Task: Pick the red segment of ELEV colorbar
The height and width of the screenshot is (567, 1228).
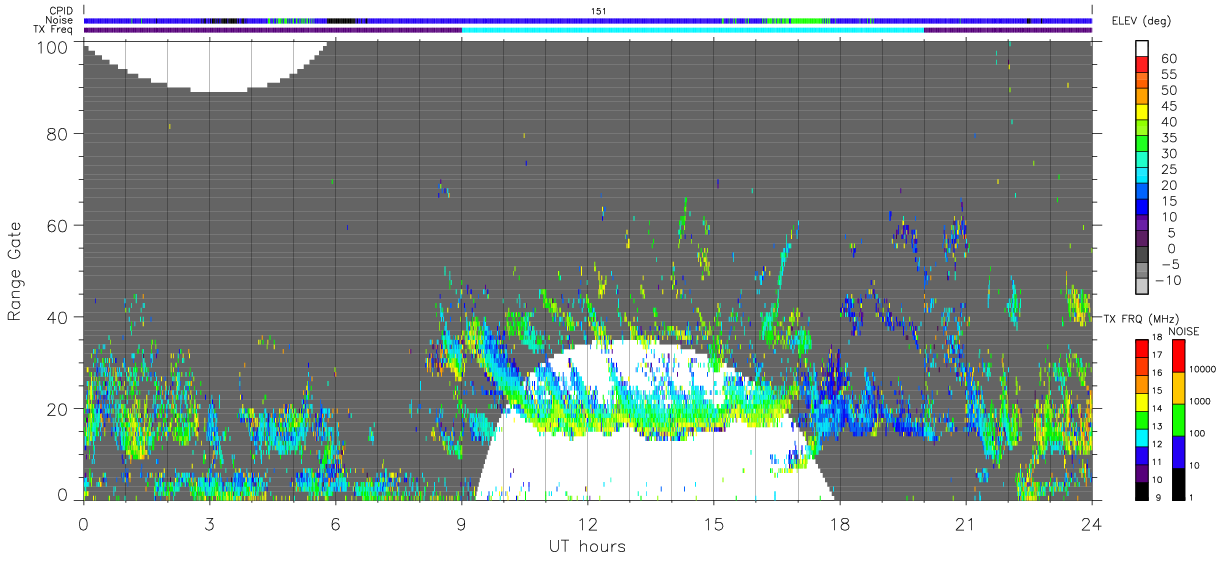Action: [x=1142, y=66]
